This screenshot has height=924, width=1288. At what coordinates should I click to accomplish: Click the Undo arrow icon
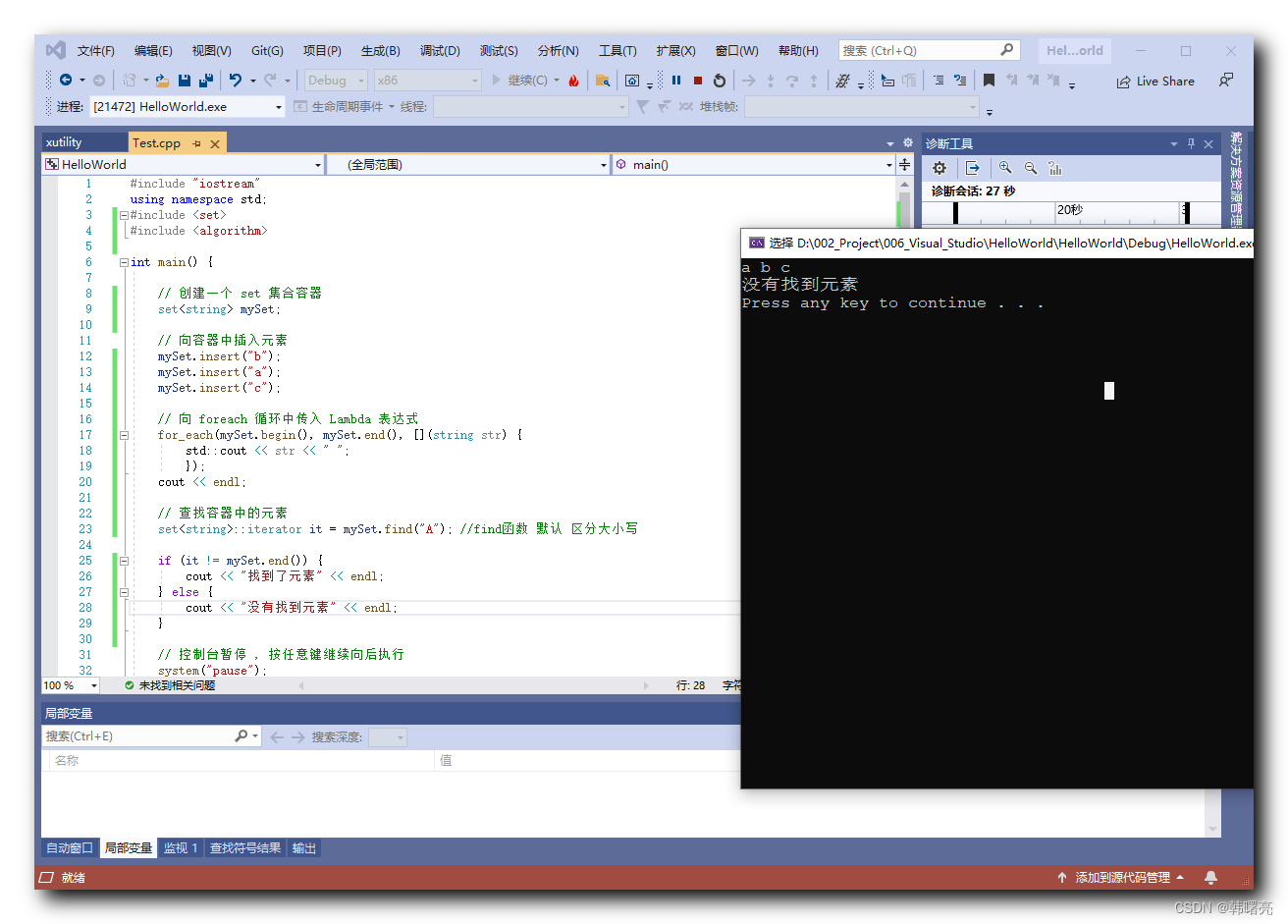(x=236, y=81)
